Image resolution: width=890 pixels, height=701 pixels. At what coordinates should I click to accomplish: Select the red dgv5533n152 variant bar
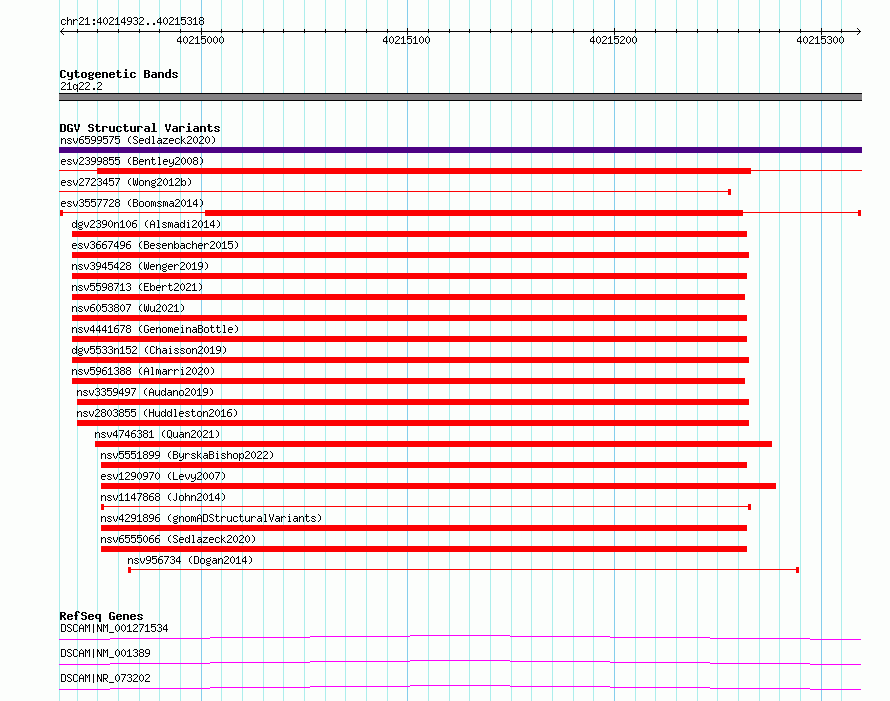pyautogui.click(x=410, y=360)
